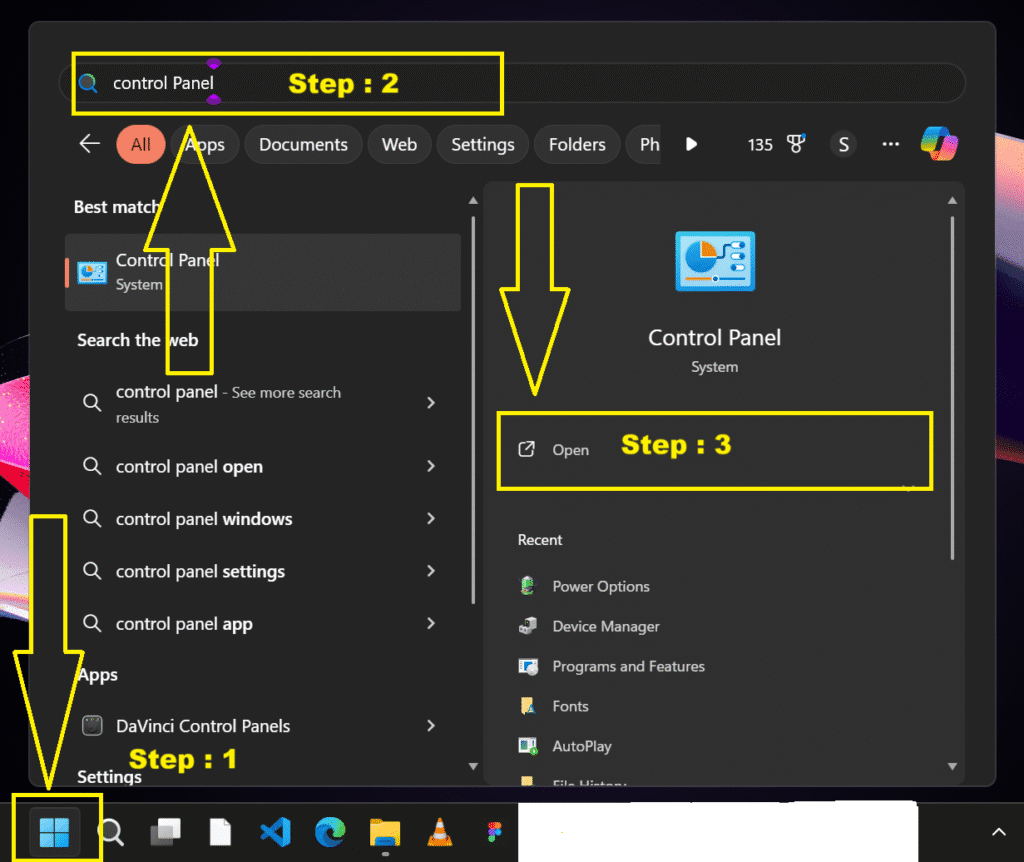Click the magnifier icon in the search box
This screenshot has width=1024, height=862.
pos(89,84)
